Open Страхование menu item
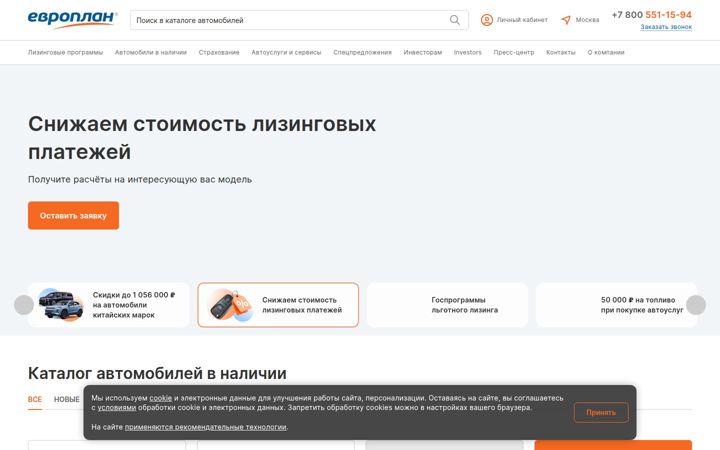 [x=219, y=52]
